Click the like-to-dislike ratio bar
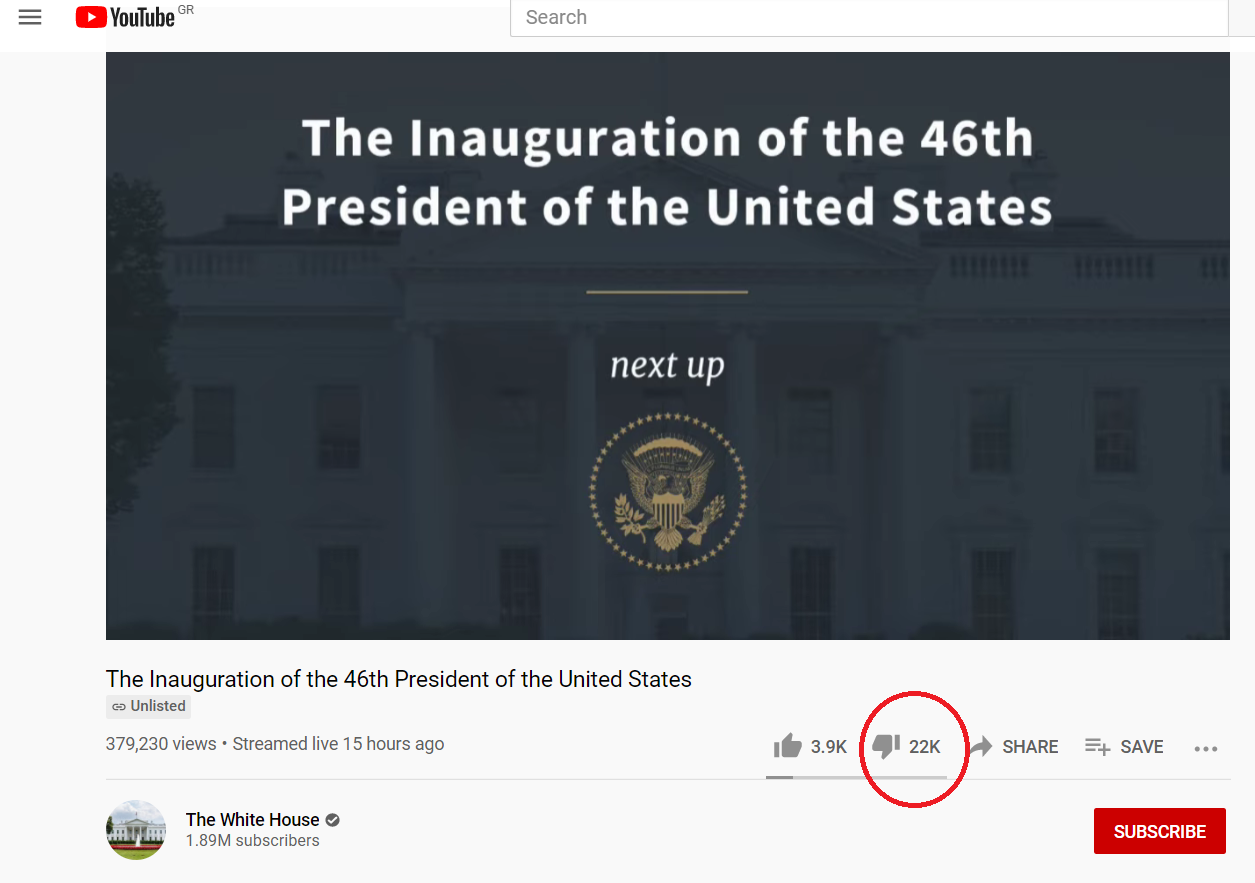This screenshot has width=1255, height=883. [856, 776]
